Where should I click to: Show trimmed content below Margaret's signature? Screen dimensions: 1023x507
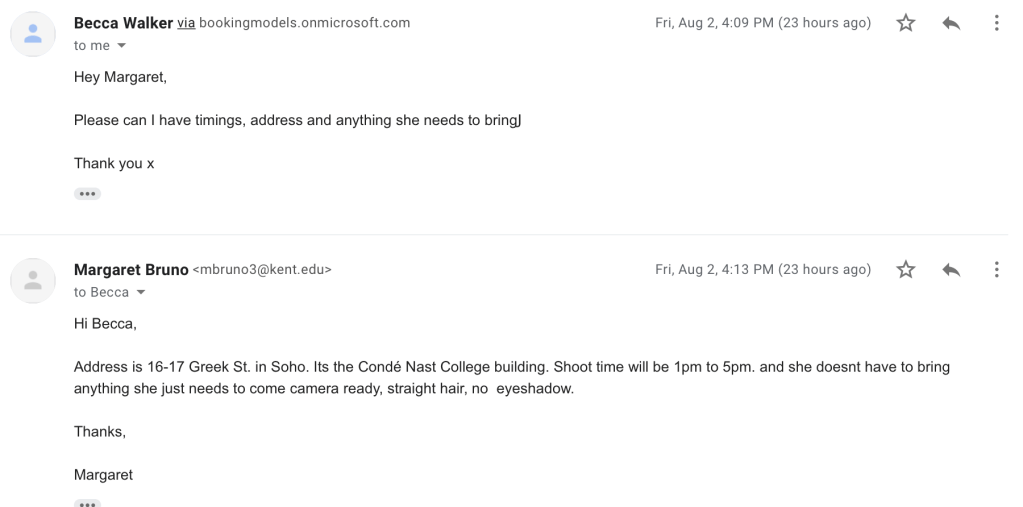[x=87, y=503]
